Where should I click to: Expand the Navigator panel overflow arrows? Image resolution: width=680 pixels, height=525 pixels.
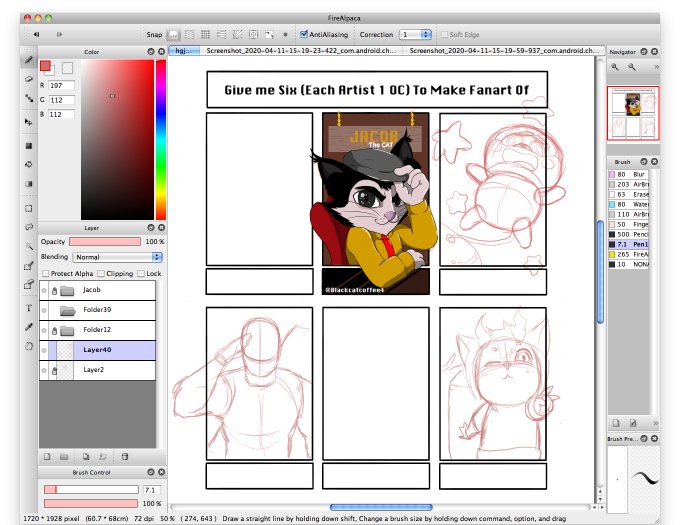[x=656, y=67]
